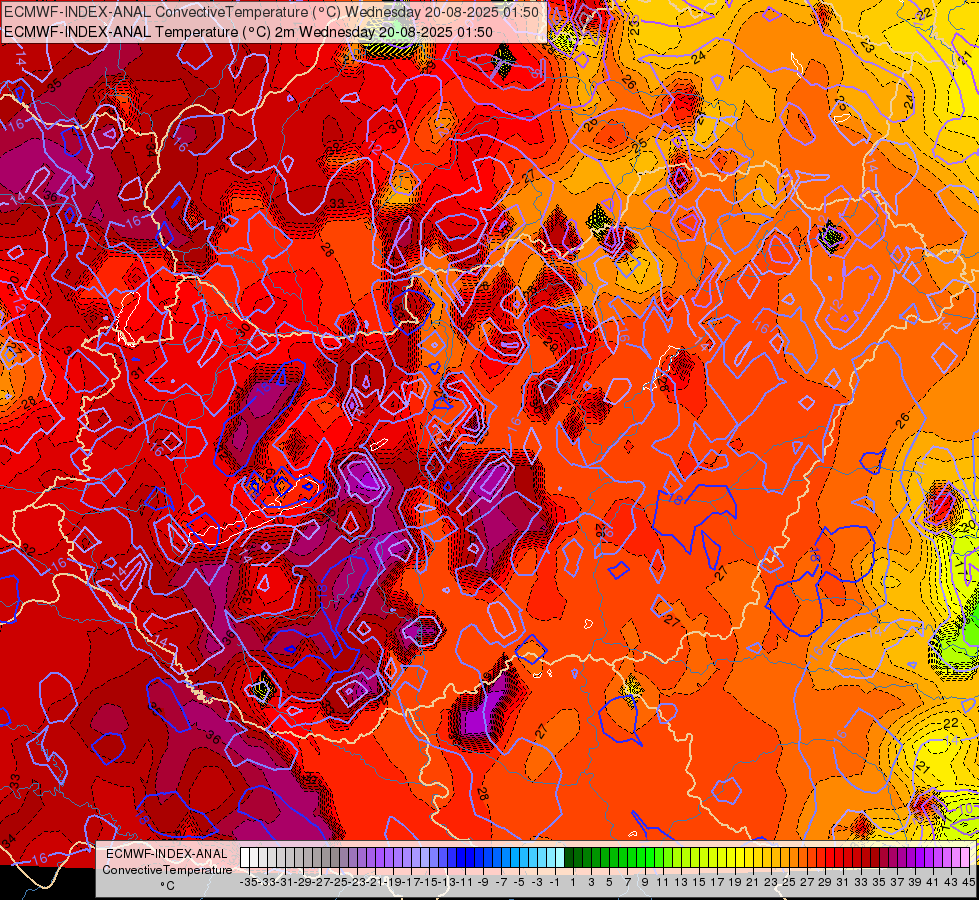Click the 5 tick label on the legend scale
Image resolution: width=979 pixels, height=900 pixels.
609,882
